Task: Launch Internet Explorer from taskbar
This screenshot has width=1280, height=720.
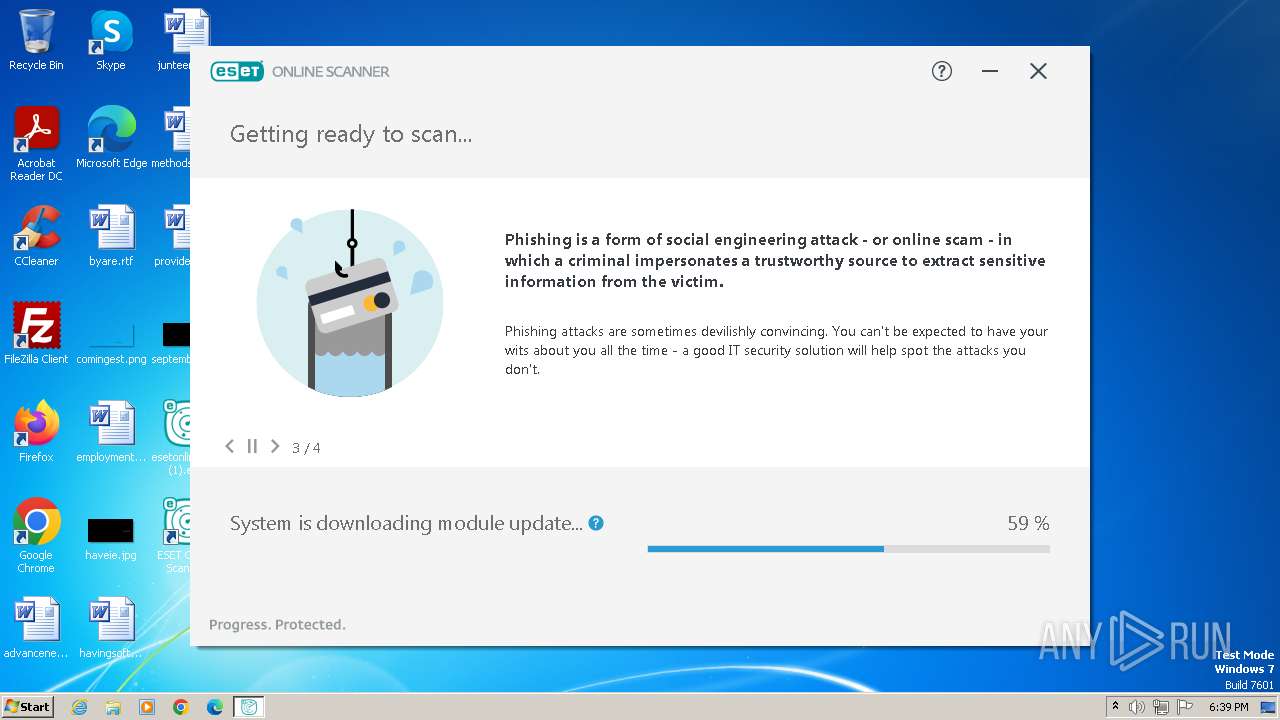Action: coord(79,707)
